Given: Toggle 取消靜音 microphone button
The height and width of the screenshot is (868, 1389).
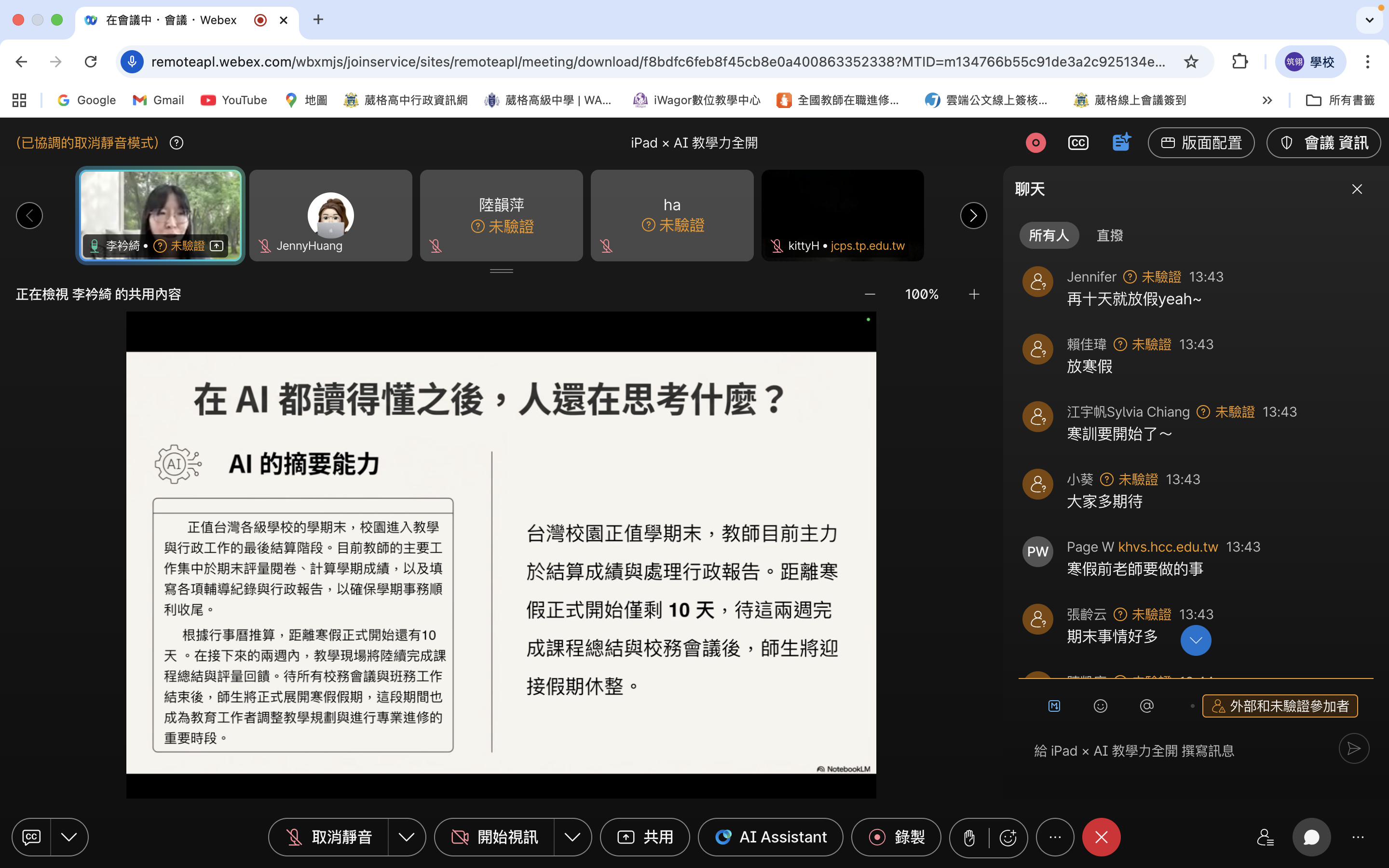Looking at the screenshot, I should click(x=329, y=838).
